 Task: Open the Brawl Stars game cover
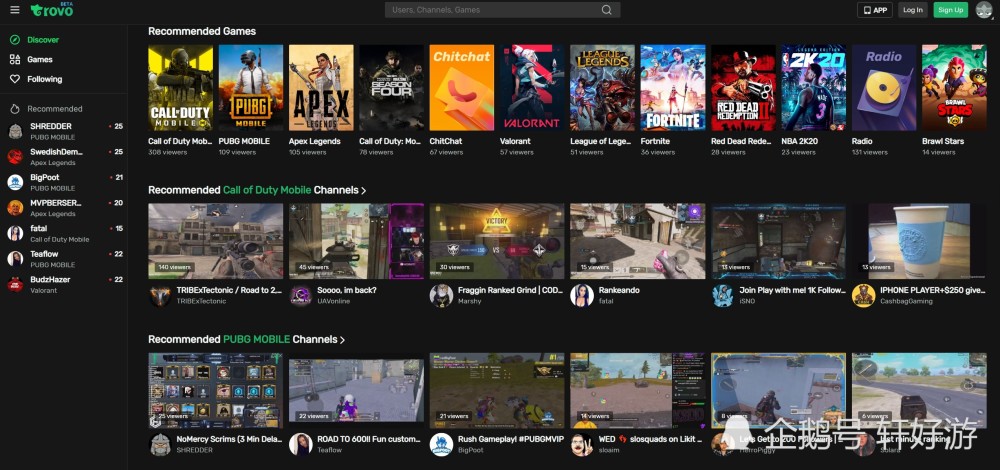(954, 88)
